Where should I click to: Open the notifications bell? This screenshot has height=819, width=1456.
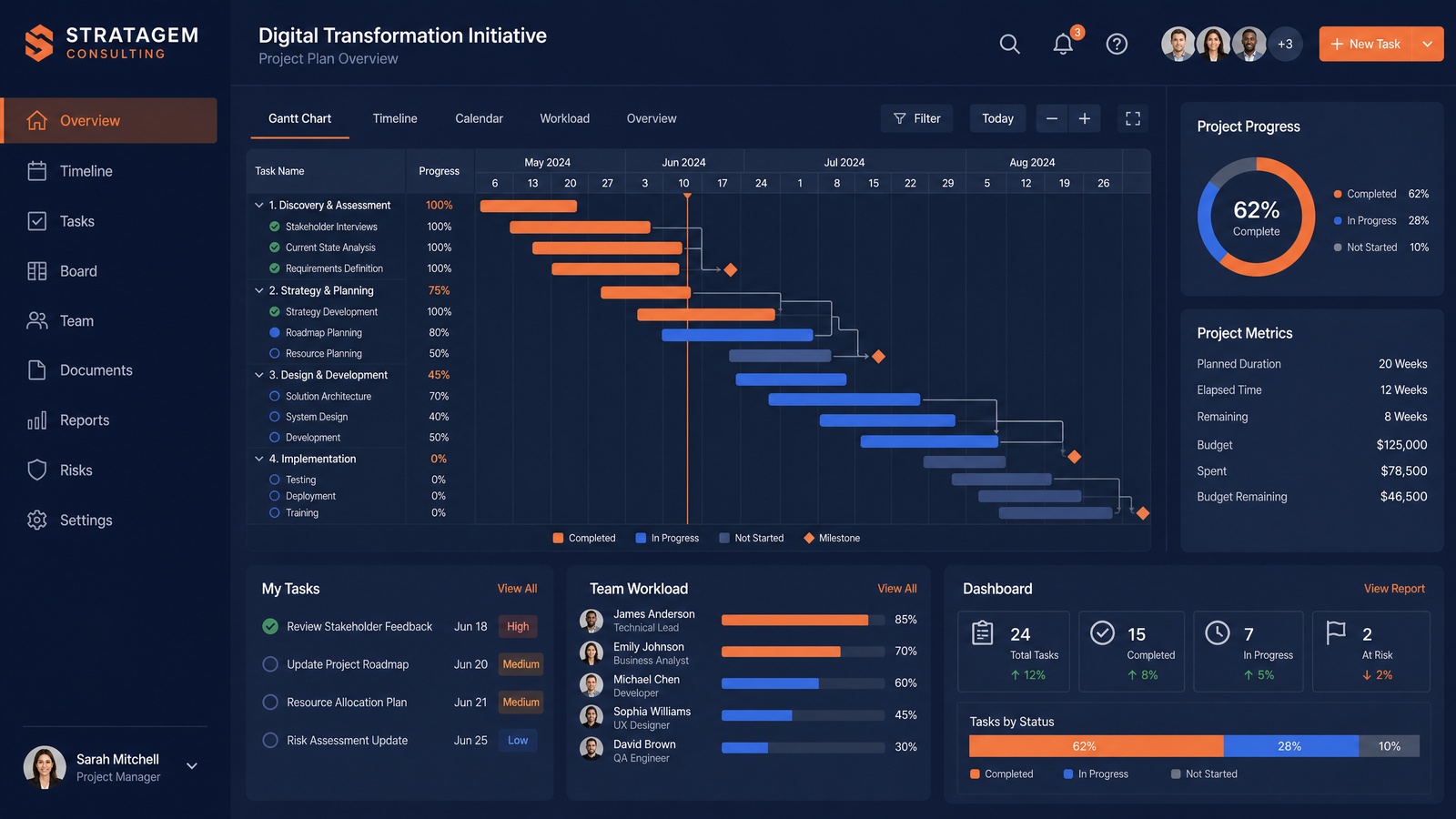coord(1063,44)
